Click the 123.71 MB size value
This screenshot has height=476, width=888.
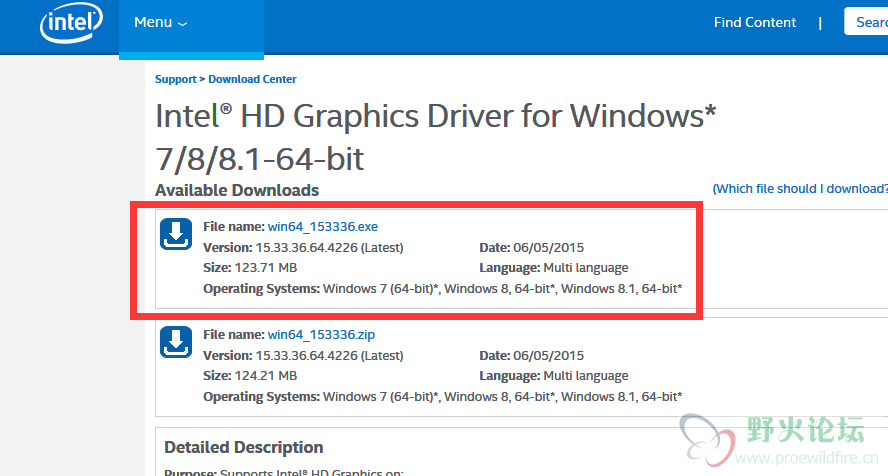tap(266, 268)
